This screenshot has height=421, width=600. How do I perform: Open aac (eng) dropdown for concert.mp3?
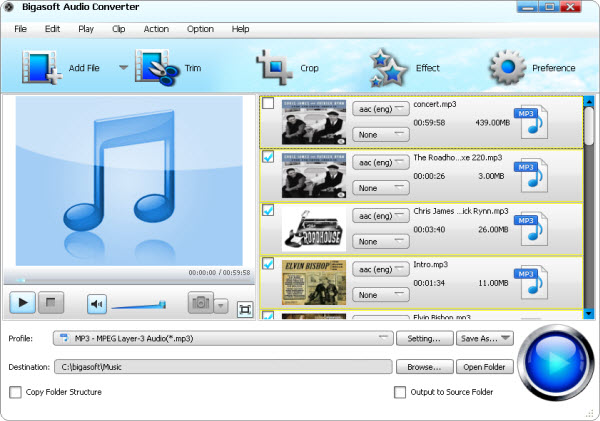tap(381, 109)
